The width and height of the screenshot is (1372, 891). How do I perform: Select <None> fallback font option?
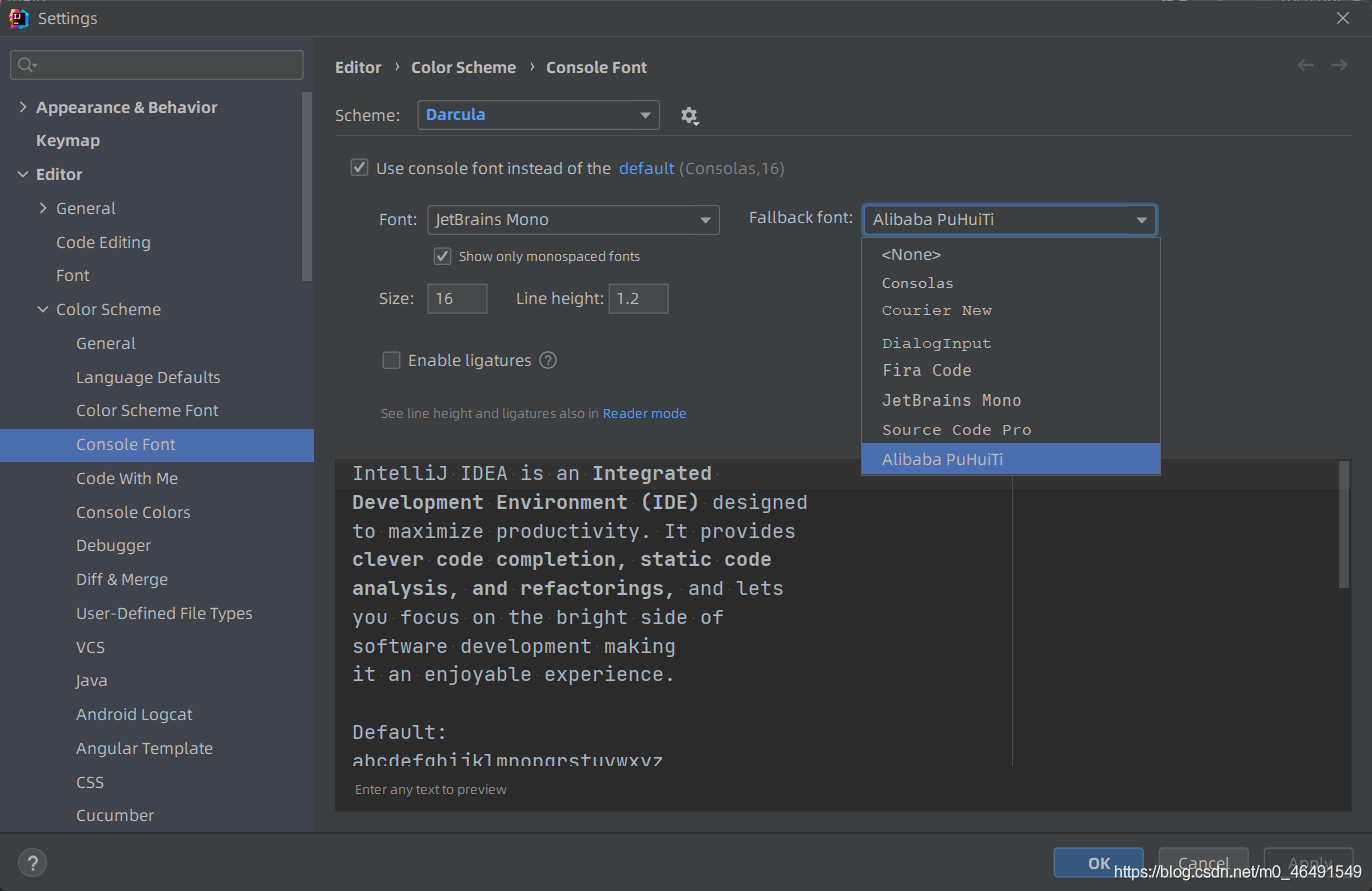(1011, 254)
